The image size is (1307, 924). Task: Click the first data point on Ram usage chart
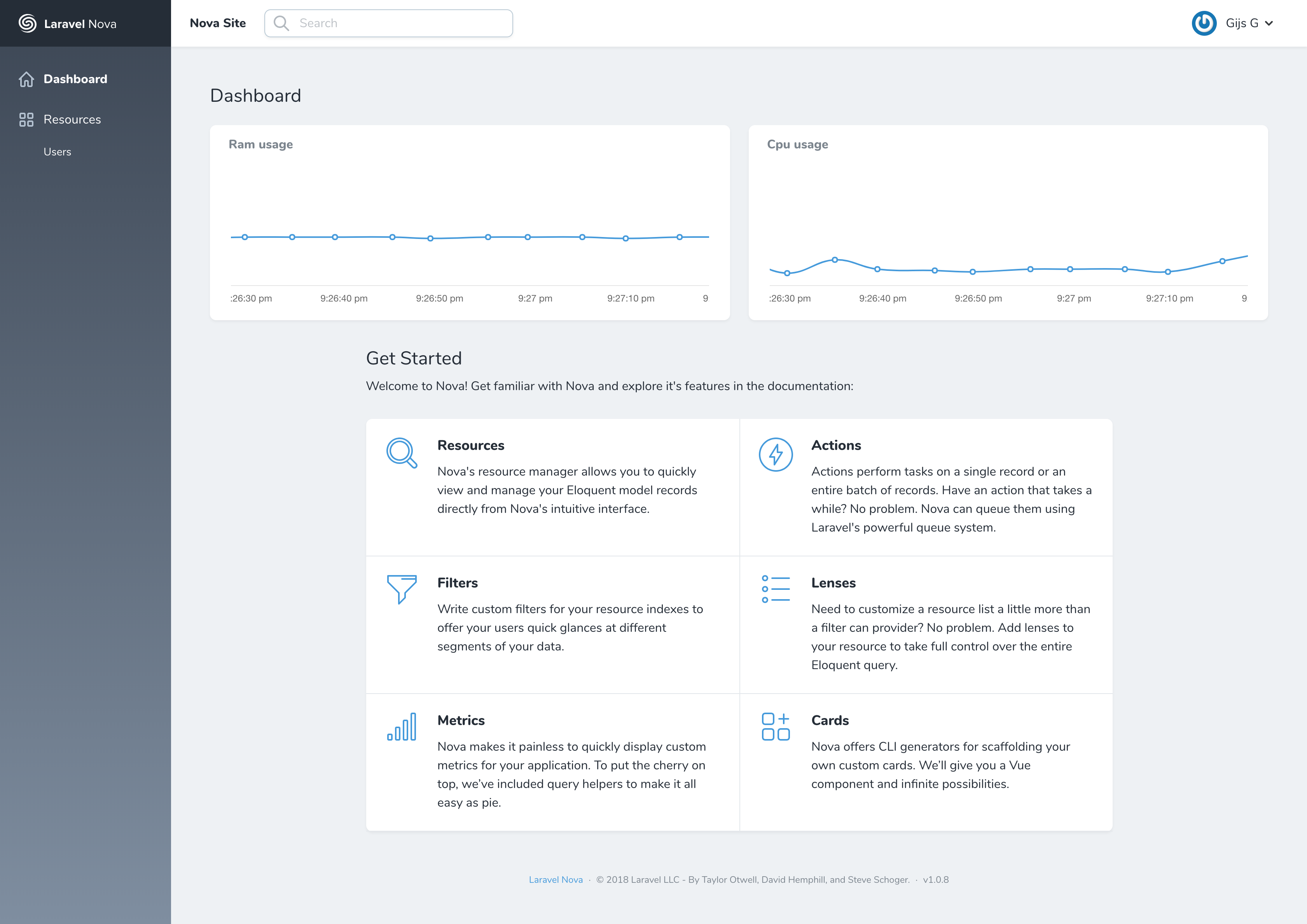point(245,237)
